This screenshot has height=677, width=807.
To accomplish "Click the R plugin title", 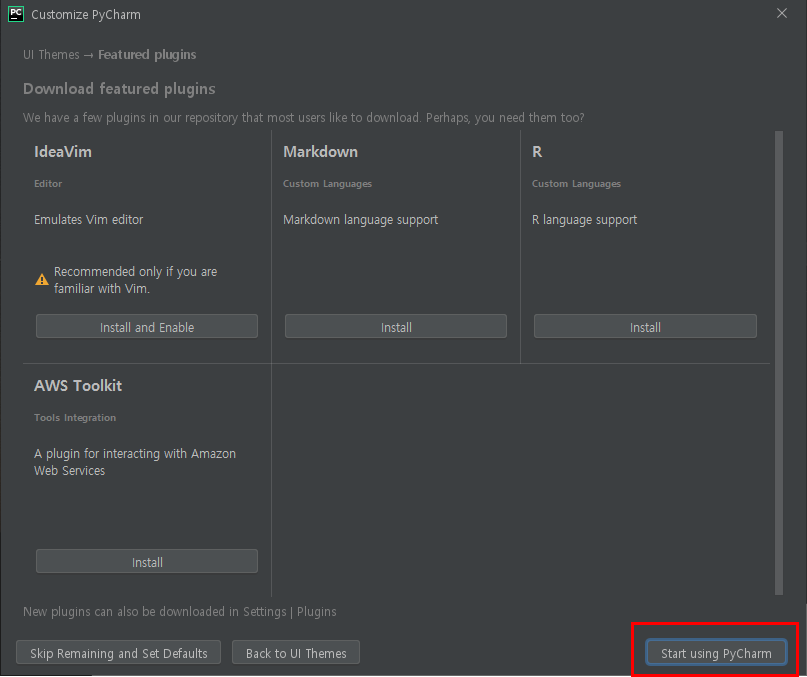I will 537,152.
